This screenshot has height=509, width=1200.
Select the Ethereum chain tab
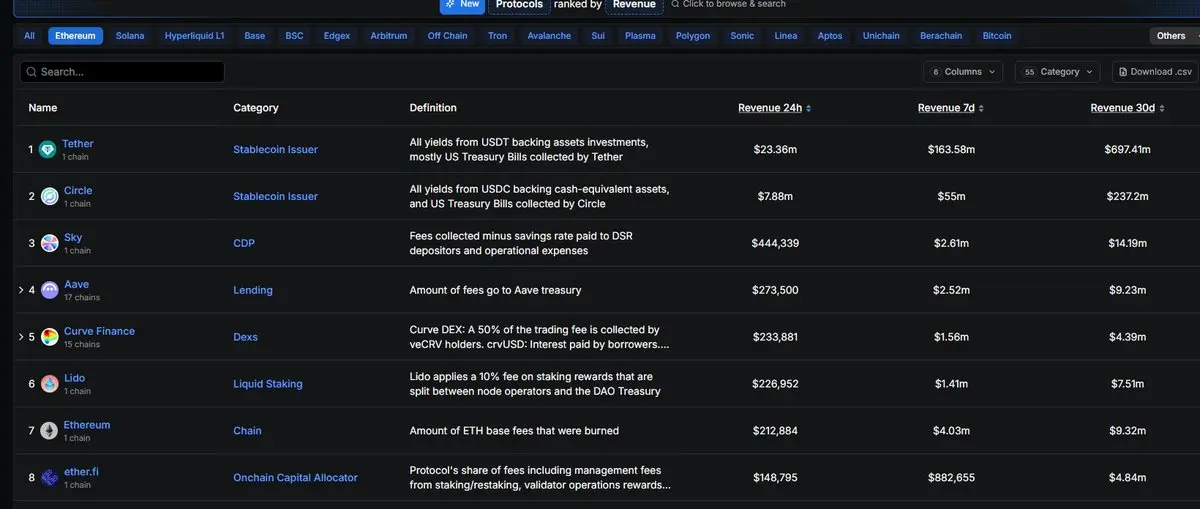tap(75, 36)
